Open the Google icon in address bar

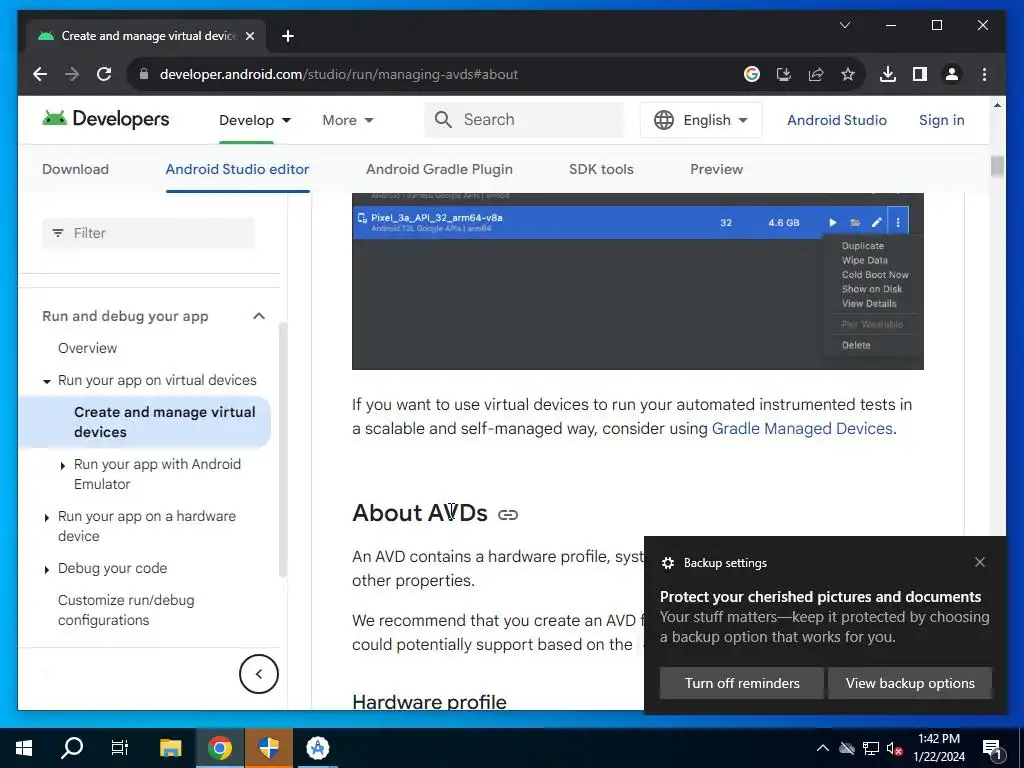tap(752, 74)
